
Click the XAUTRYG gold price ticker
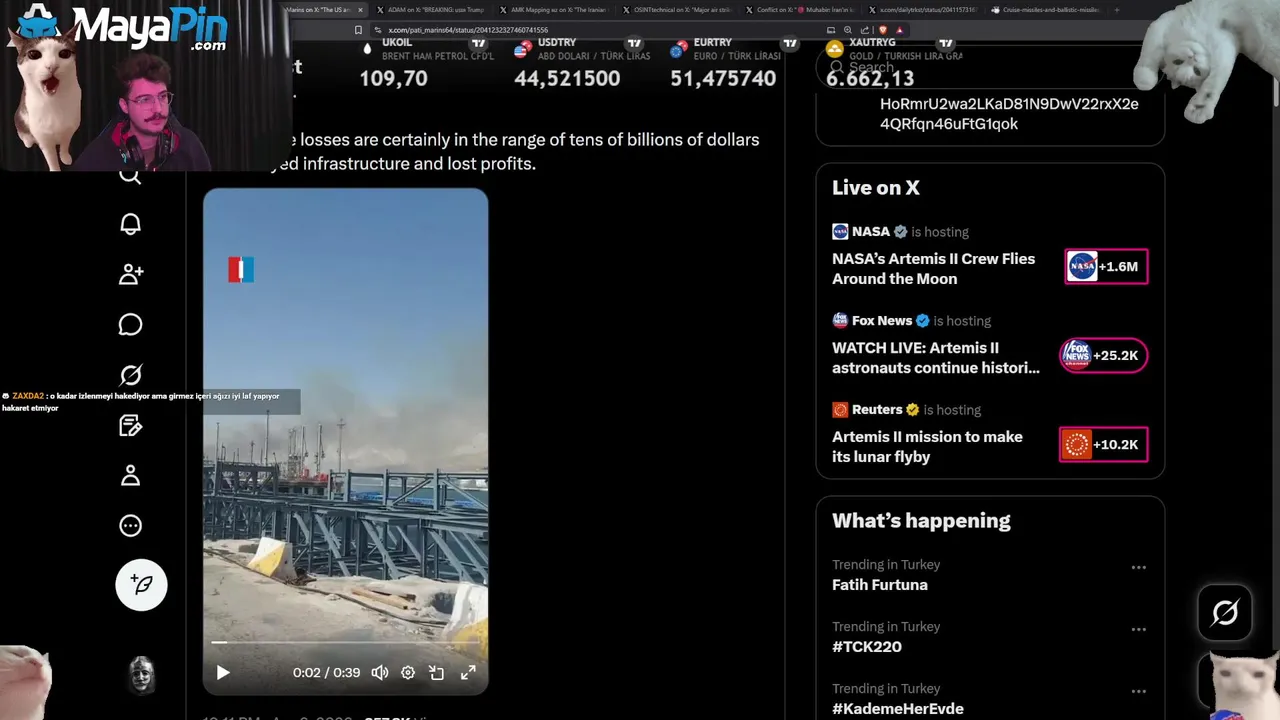[x=894, y=63]
